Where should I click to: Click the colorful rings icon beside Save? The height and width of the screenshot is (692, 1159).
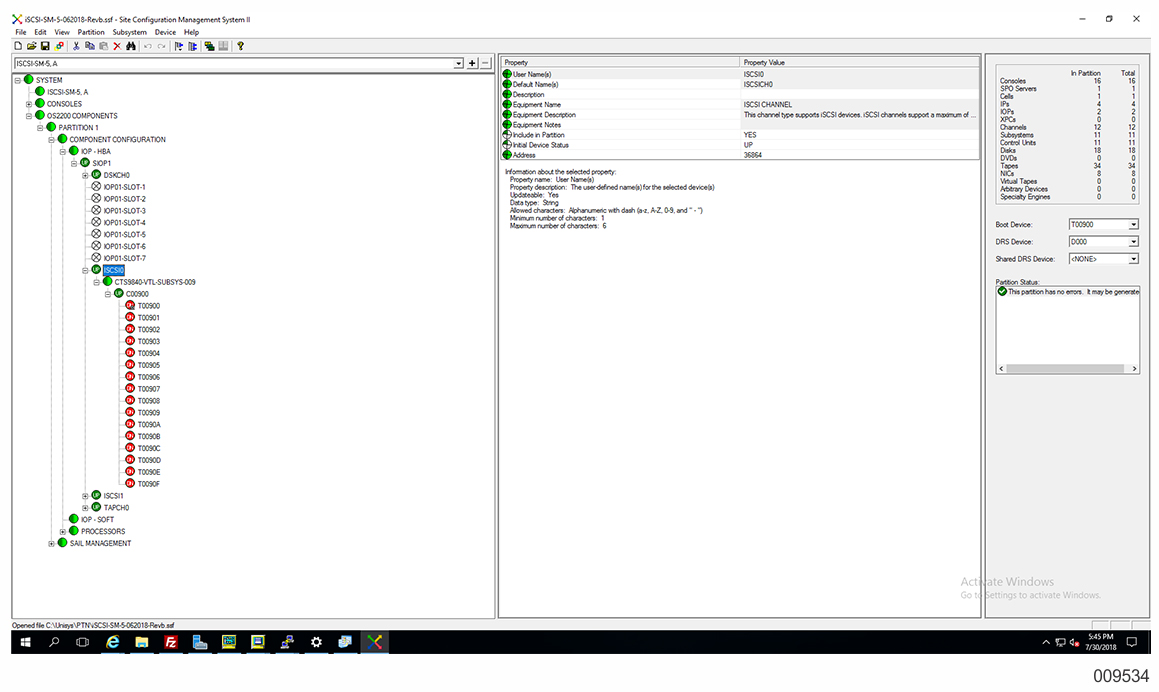pos(59,46)
